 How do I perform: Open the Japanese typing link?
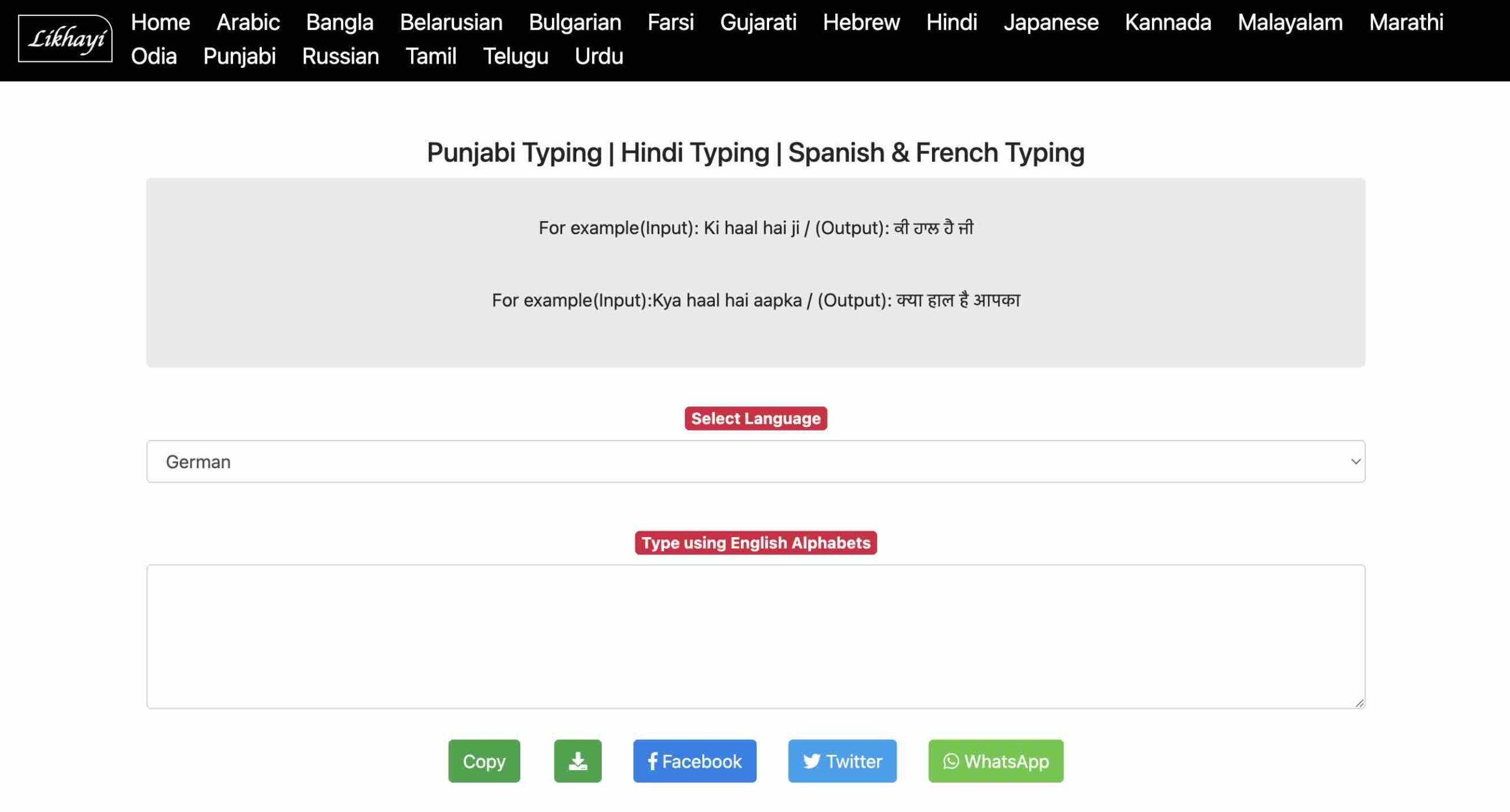click(x=1051, y=22)
